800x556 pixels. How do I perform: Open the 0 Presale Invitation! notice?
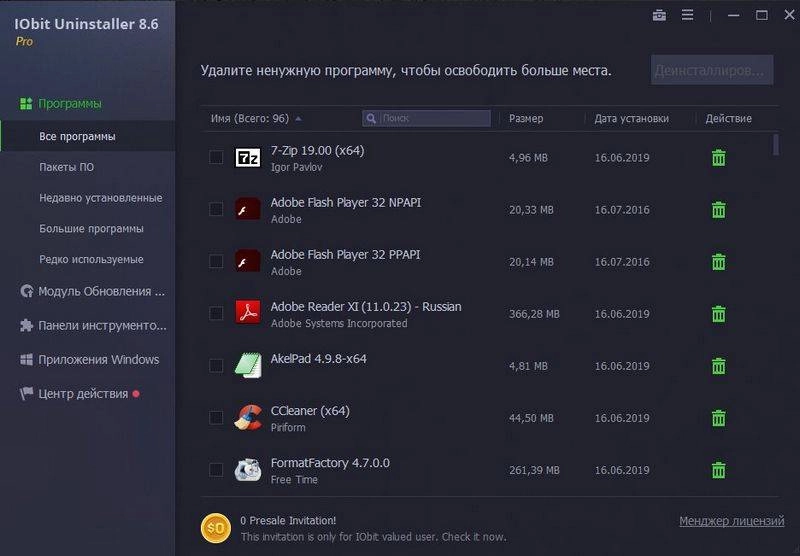tap(288, 520)
